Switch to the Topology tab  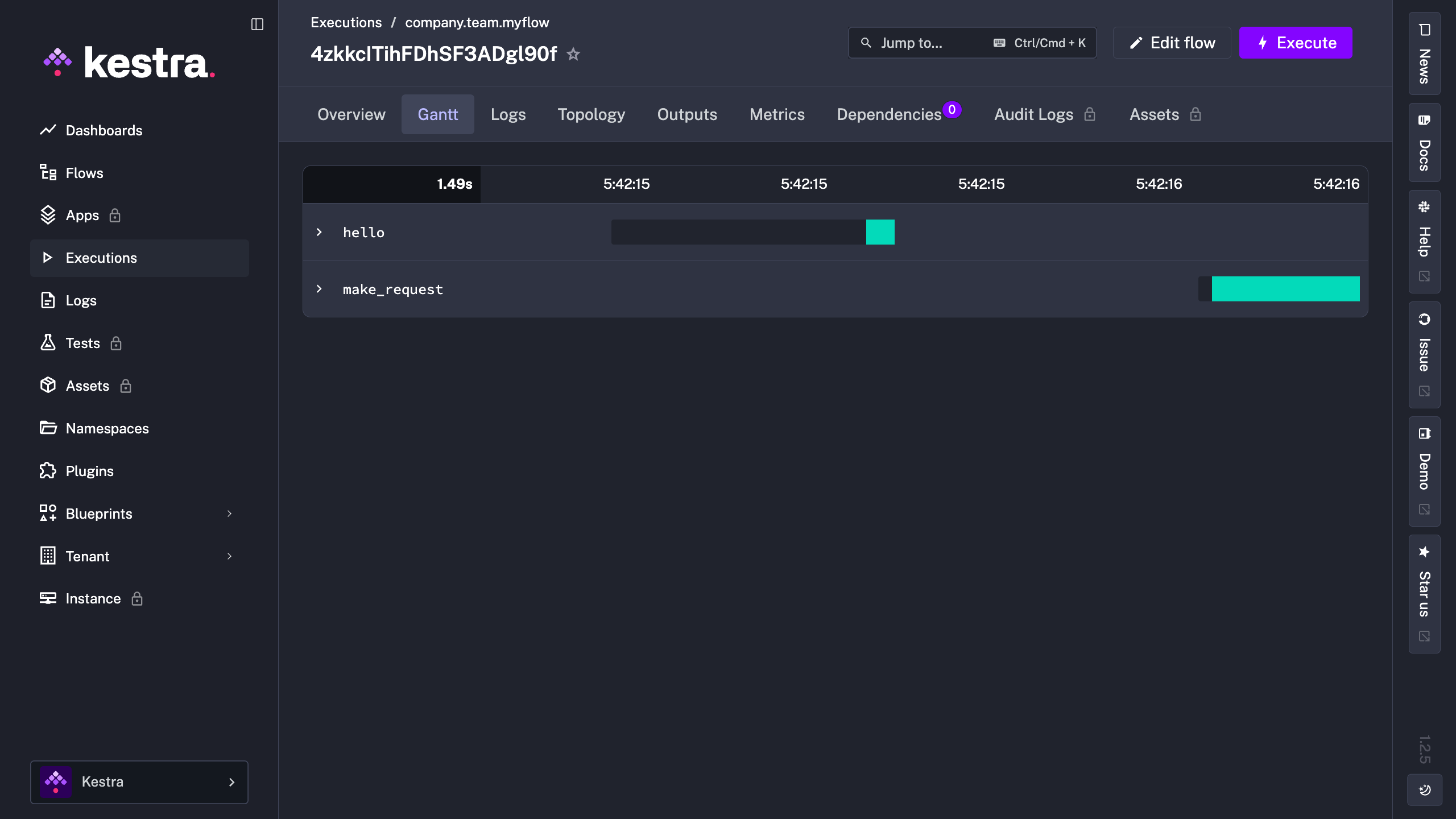click(591, 114)
